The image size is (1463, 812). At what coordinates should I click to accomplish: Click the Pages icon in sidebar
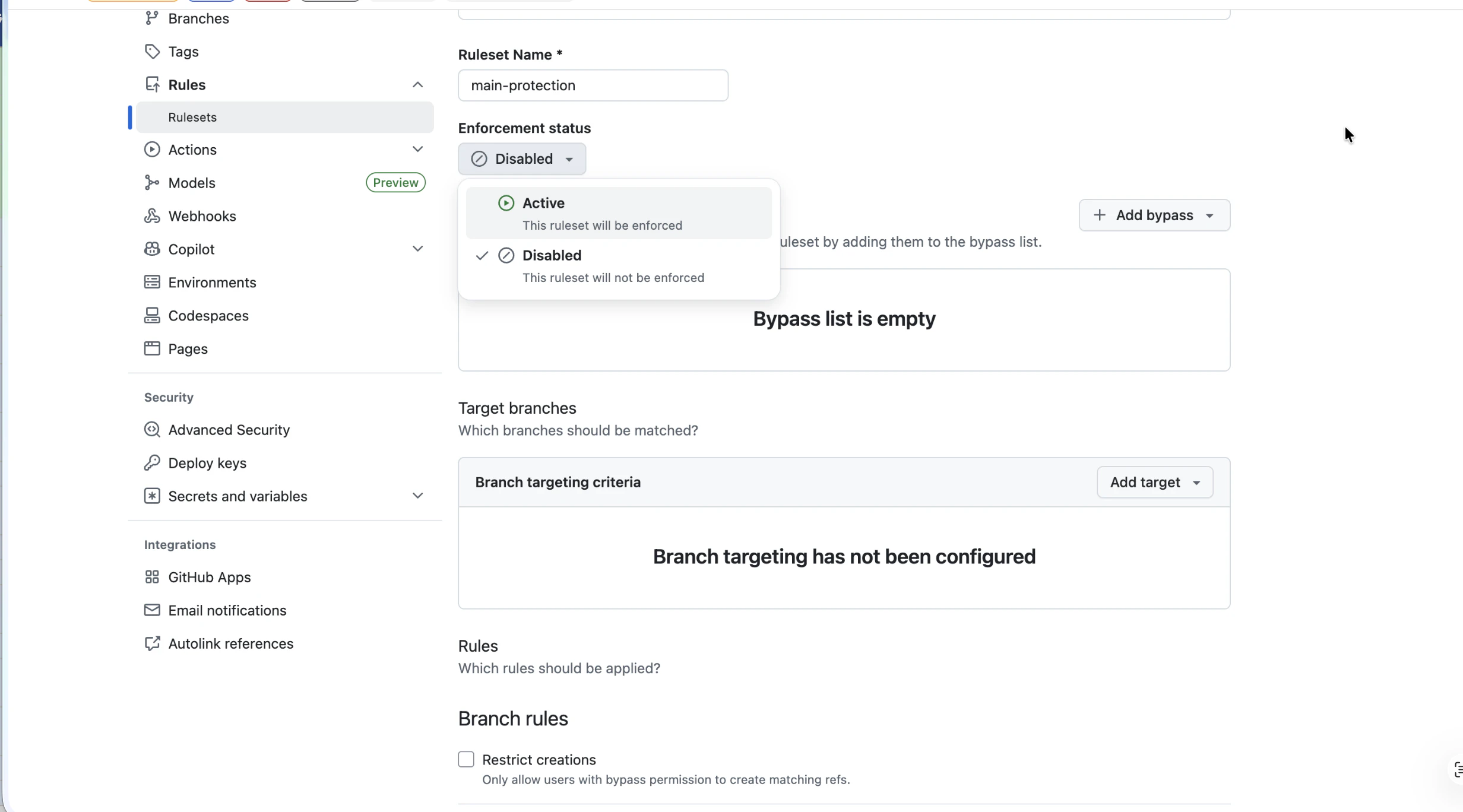point(152,349)
